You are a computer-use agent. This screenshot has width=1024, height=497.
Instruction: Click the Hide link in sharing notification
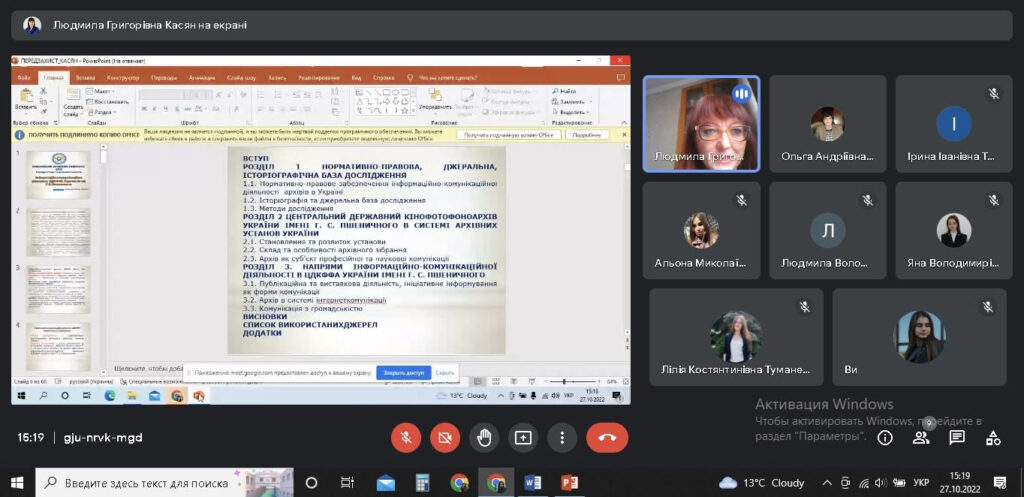click(445, 372)
